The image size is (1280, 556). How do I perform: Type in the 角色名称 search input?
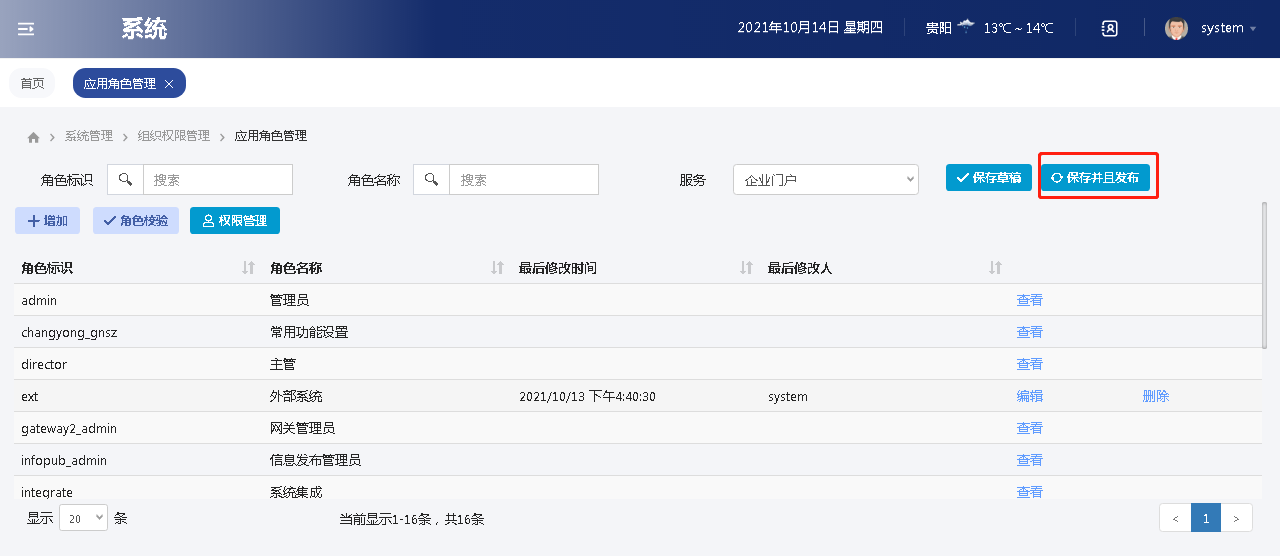523,180
